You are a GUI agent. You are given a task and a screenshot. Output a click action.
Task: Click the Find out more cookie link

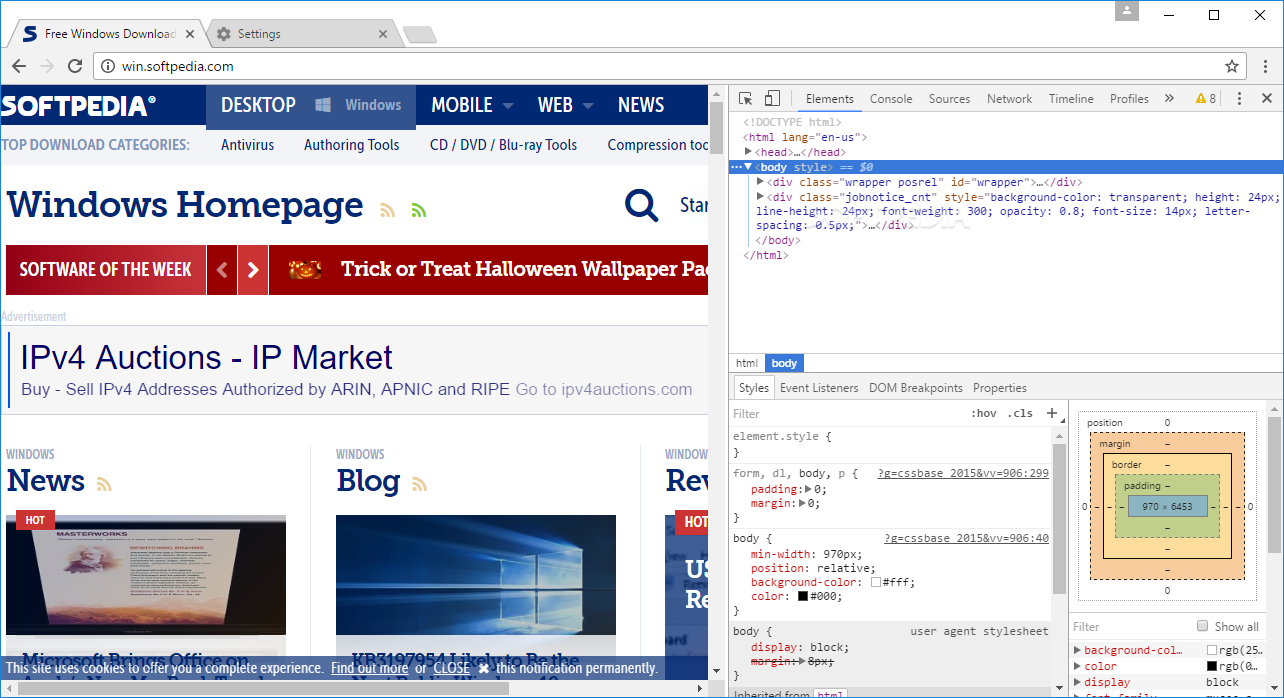[x=370, y=668]
